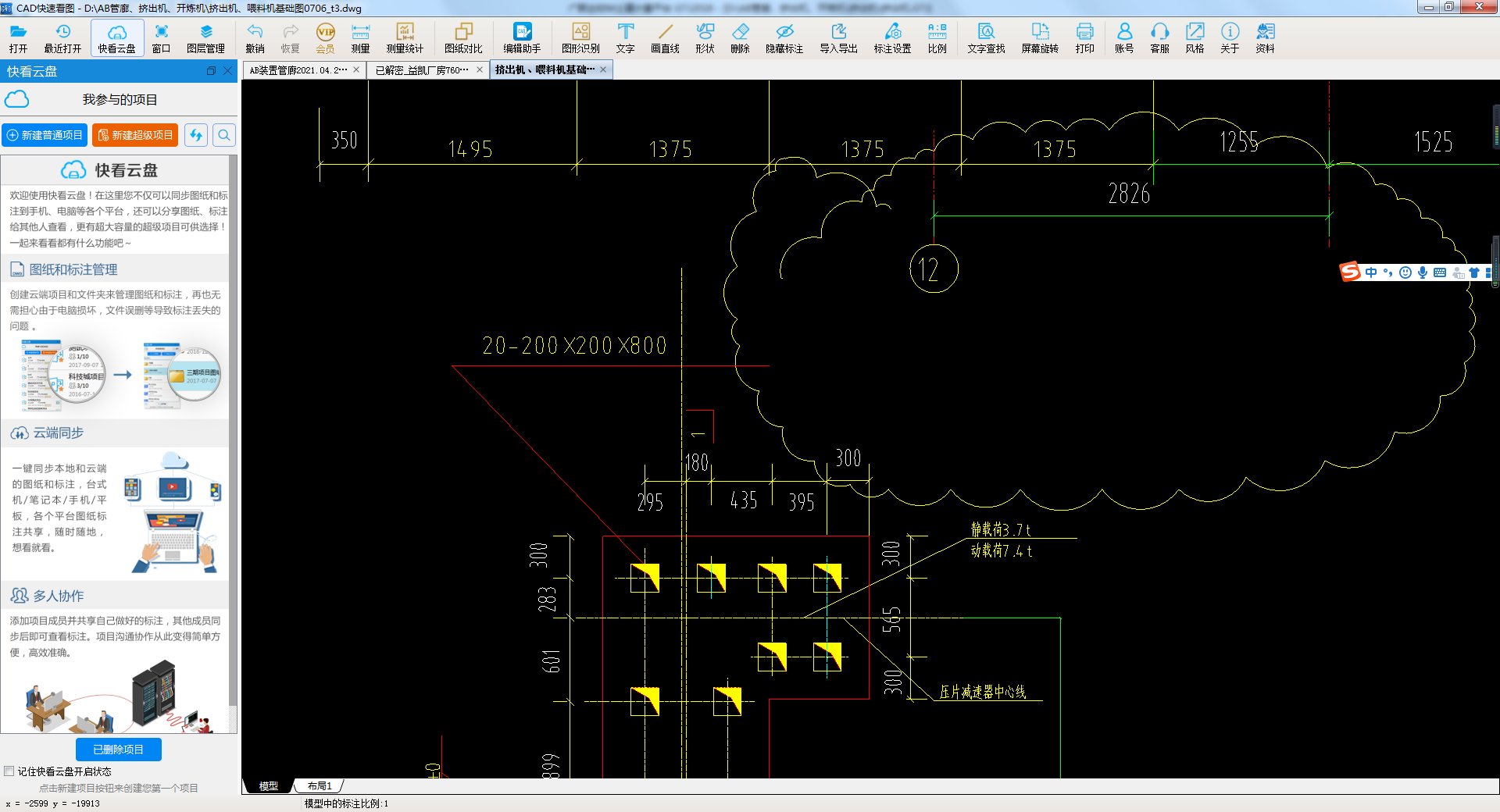The width and height of the screenshot is (1500, 812).
Task: Click the 已删除项目 button
Action: [x=119, y=750]
